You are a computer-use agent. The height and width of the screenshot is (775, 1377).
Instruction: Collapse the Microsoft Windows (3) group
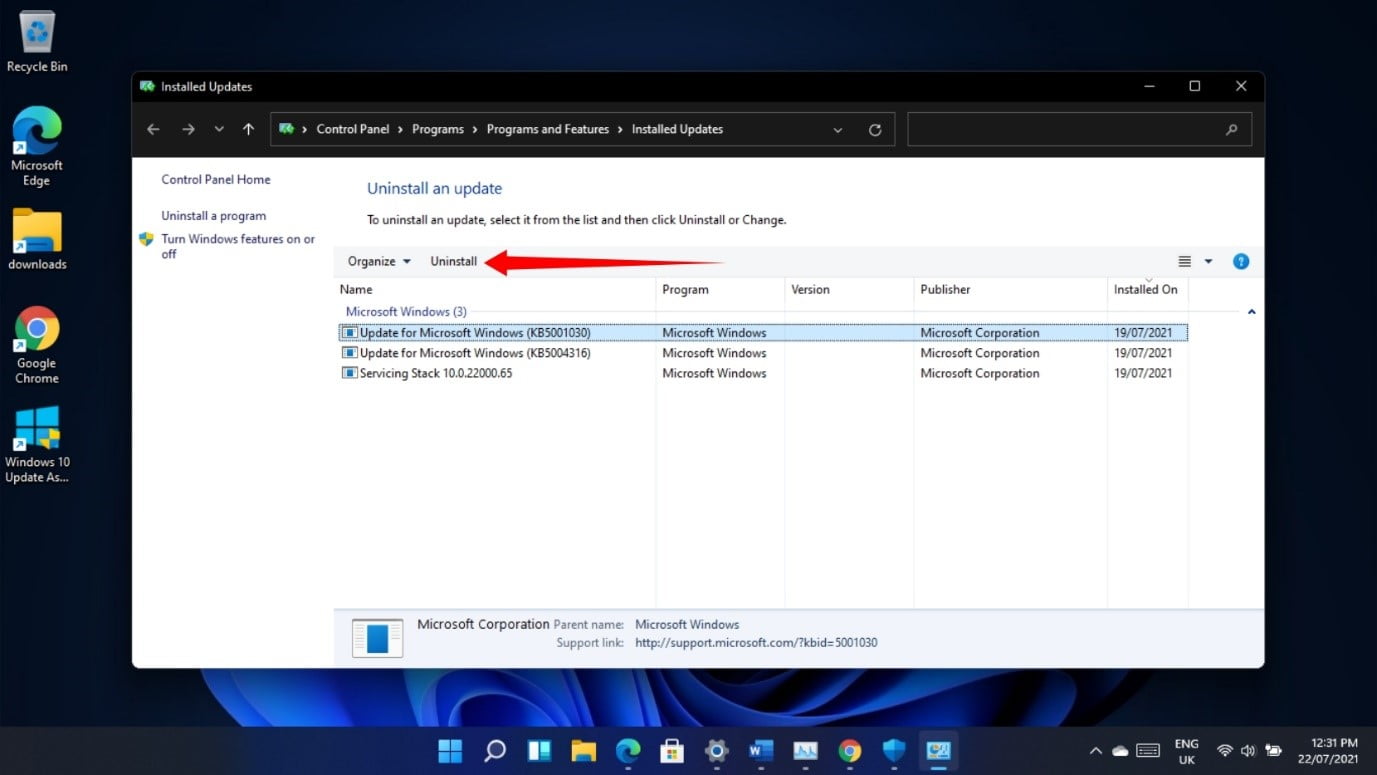1251,311
